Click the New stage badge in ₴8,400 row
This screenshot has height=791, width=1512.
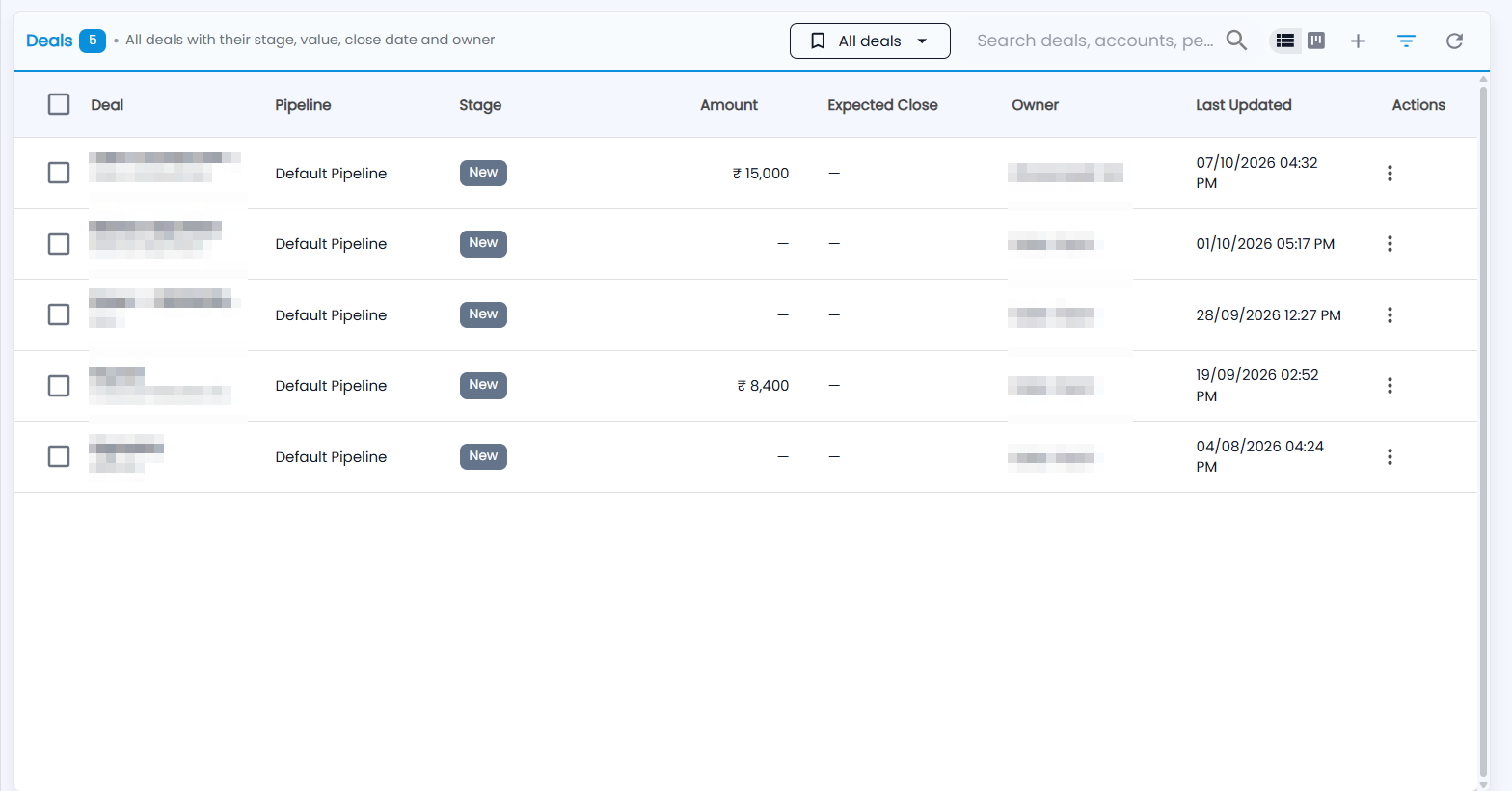483,385
